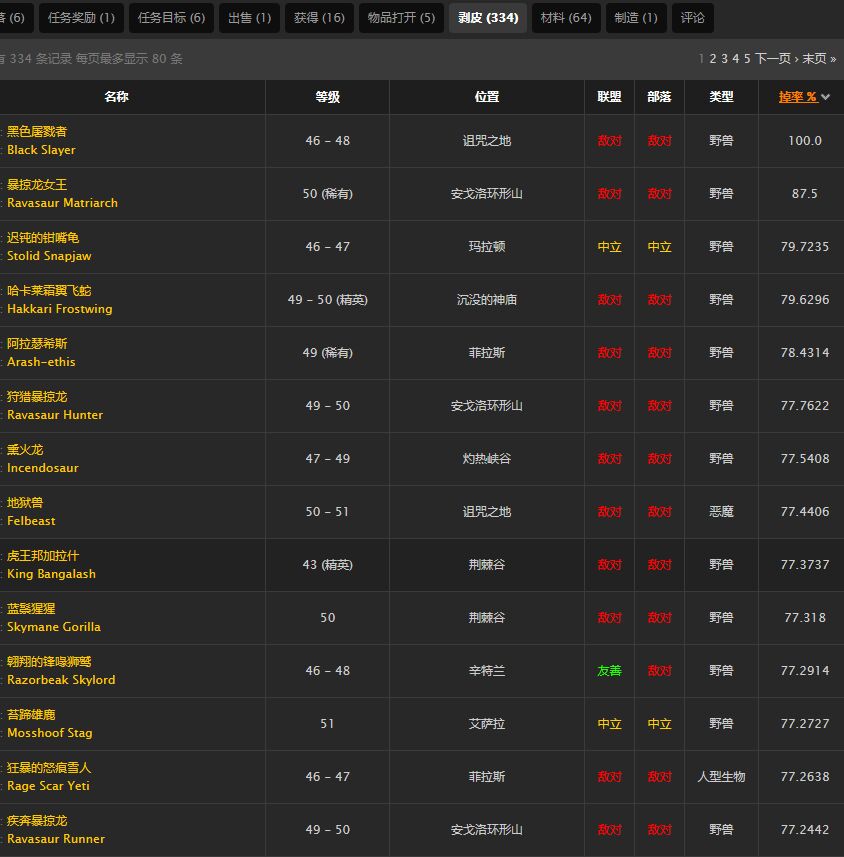
Task: Click level 50 (稀有) for Ravasaur Matriarch
Action: point(327,194)
